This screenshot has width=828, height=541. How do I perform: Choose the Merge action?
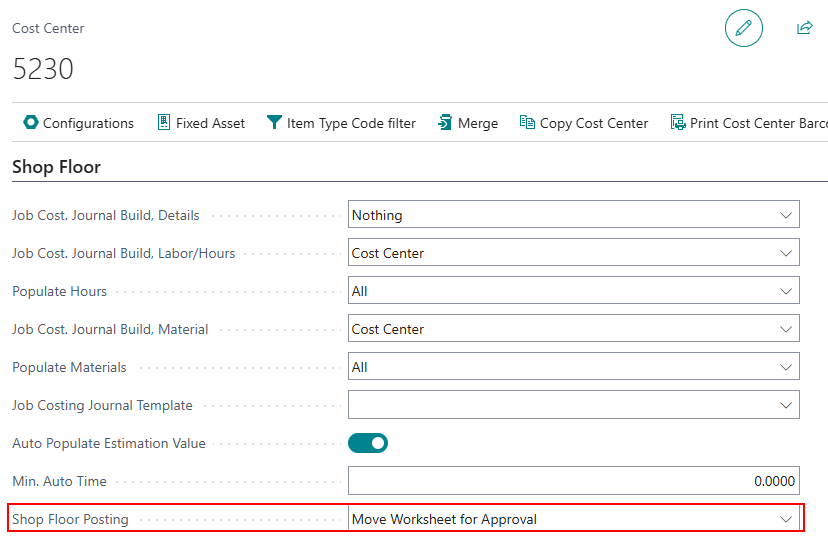coord(468,123)
